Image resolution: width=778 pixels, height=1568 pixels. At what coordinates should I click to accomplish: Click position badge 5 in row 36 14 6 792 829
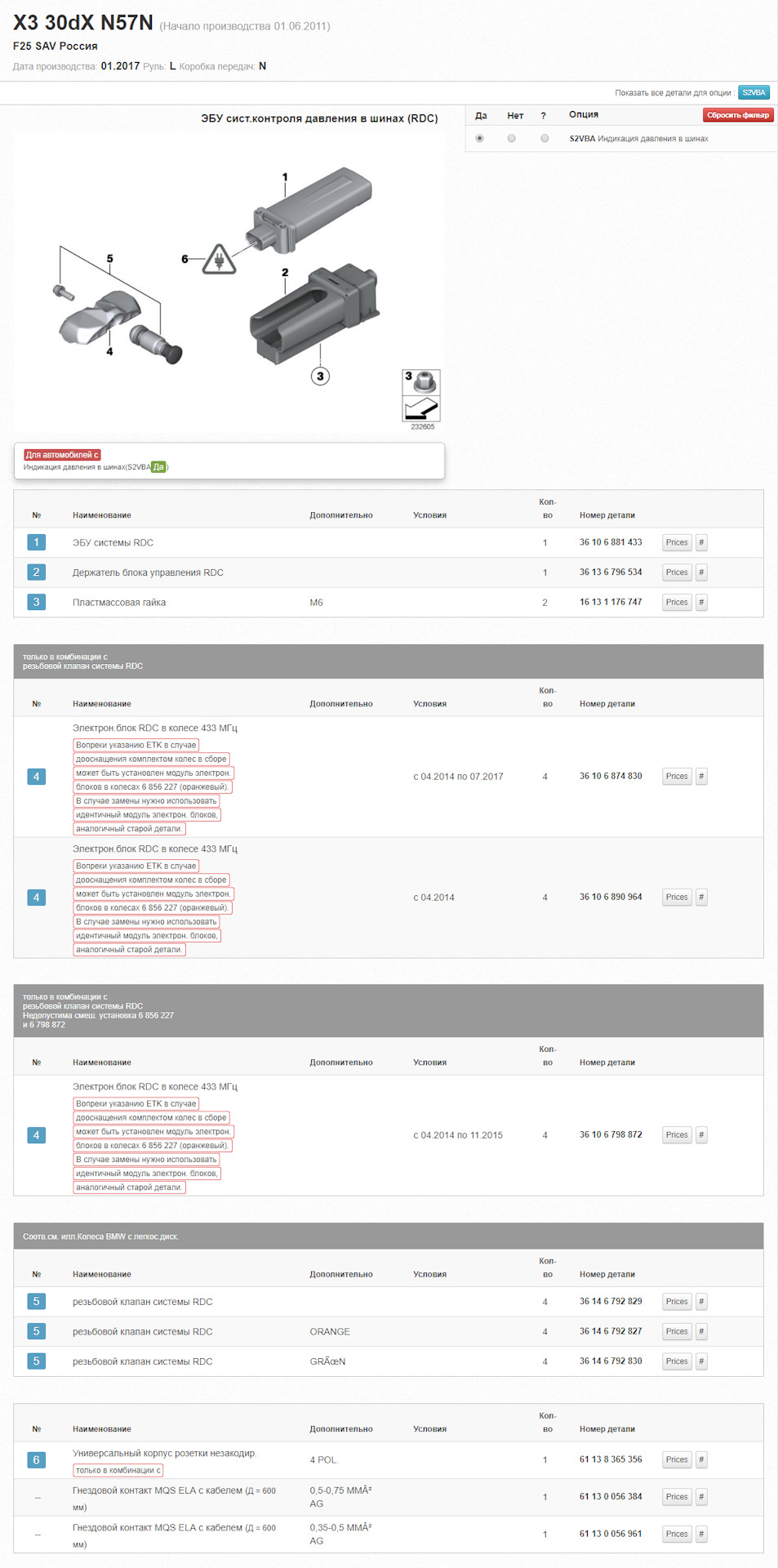pyautogui.click(x=36, y=1301)
